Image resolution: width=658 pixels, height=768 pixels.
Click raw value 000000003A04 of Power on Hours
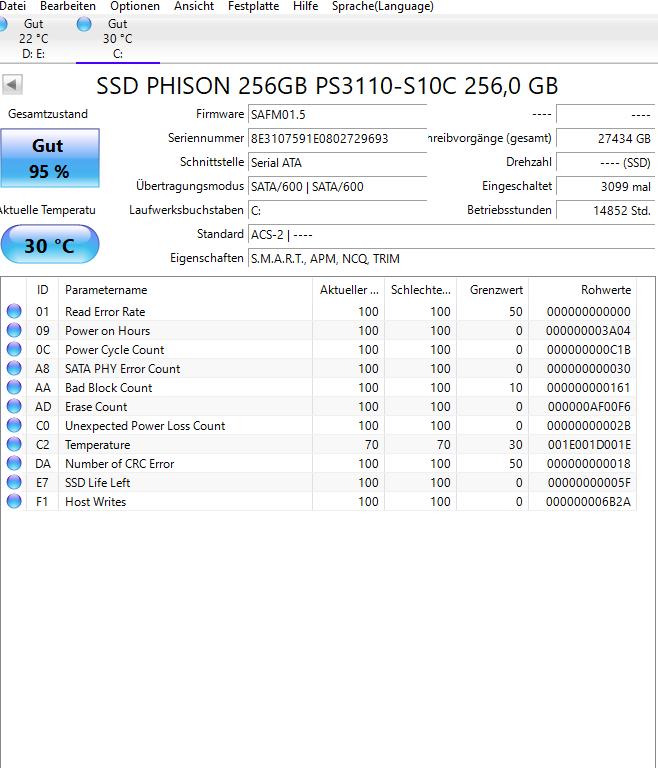[588, 331]
